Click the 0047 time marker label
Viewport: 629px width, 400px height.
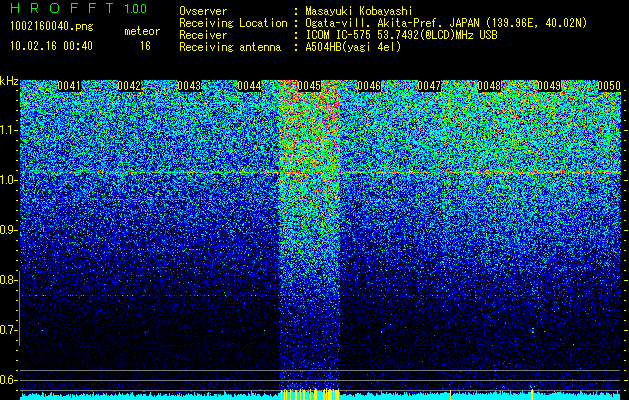pos(429,86)
